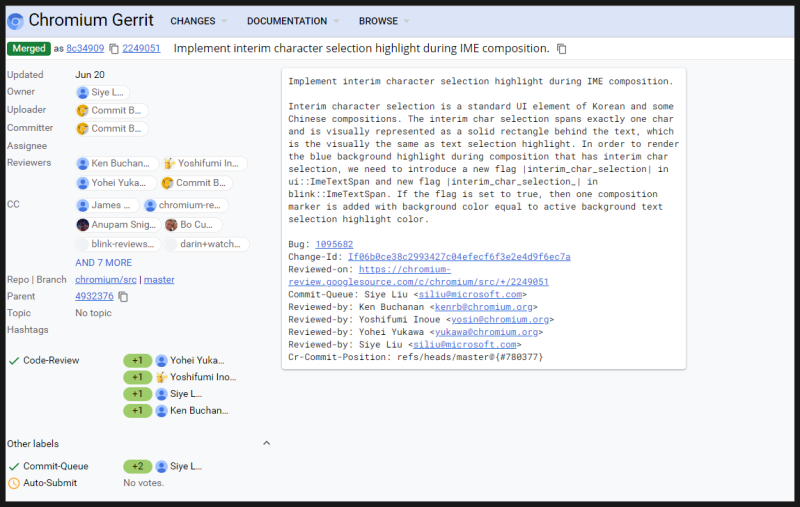Click the master branch link
The width and height of the screenshot is (800, 507).
(x=159, y=280)
